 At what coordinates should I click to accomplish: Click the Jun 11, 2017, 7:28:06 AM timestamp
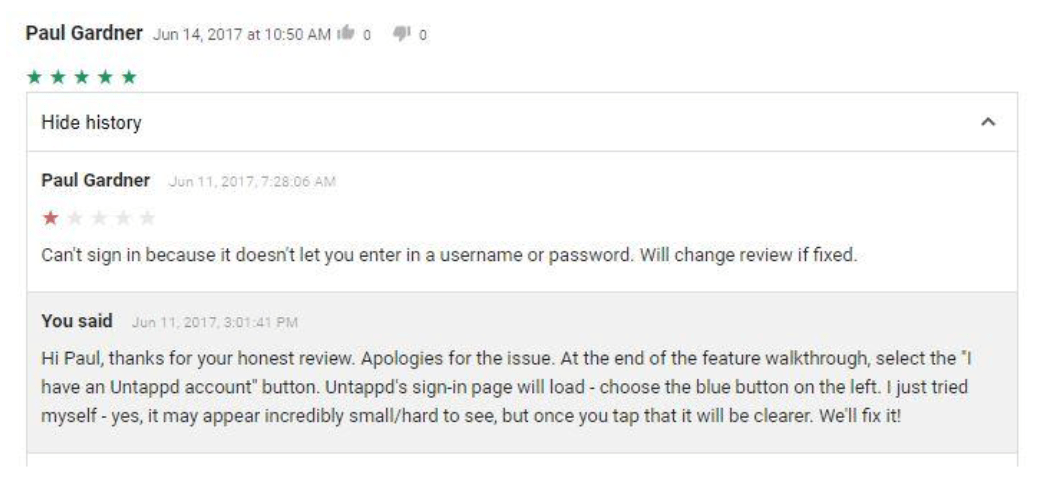coord(252,182)
